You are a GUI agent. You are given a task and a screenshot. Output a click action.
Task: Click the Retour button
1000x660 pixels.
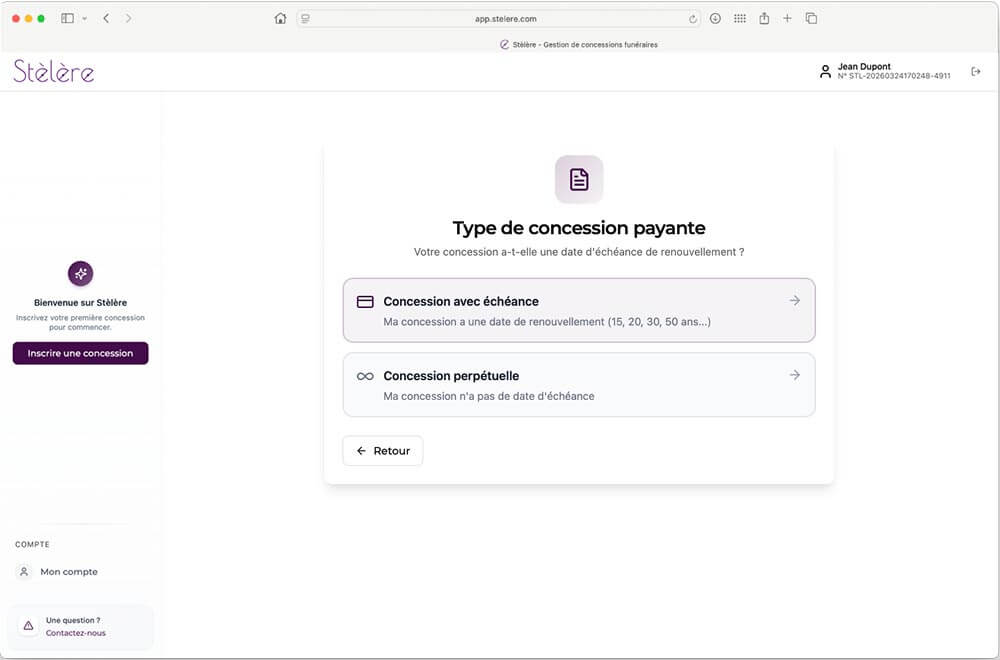tap(383, 451)
